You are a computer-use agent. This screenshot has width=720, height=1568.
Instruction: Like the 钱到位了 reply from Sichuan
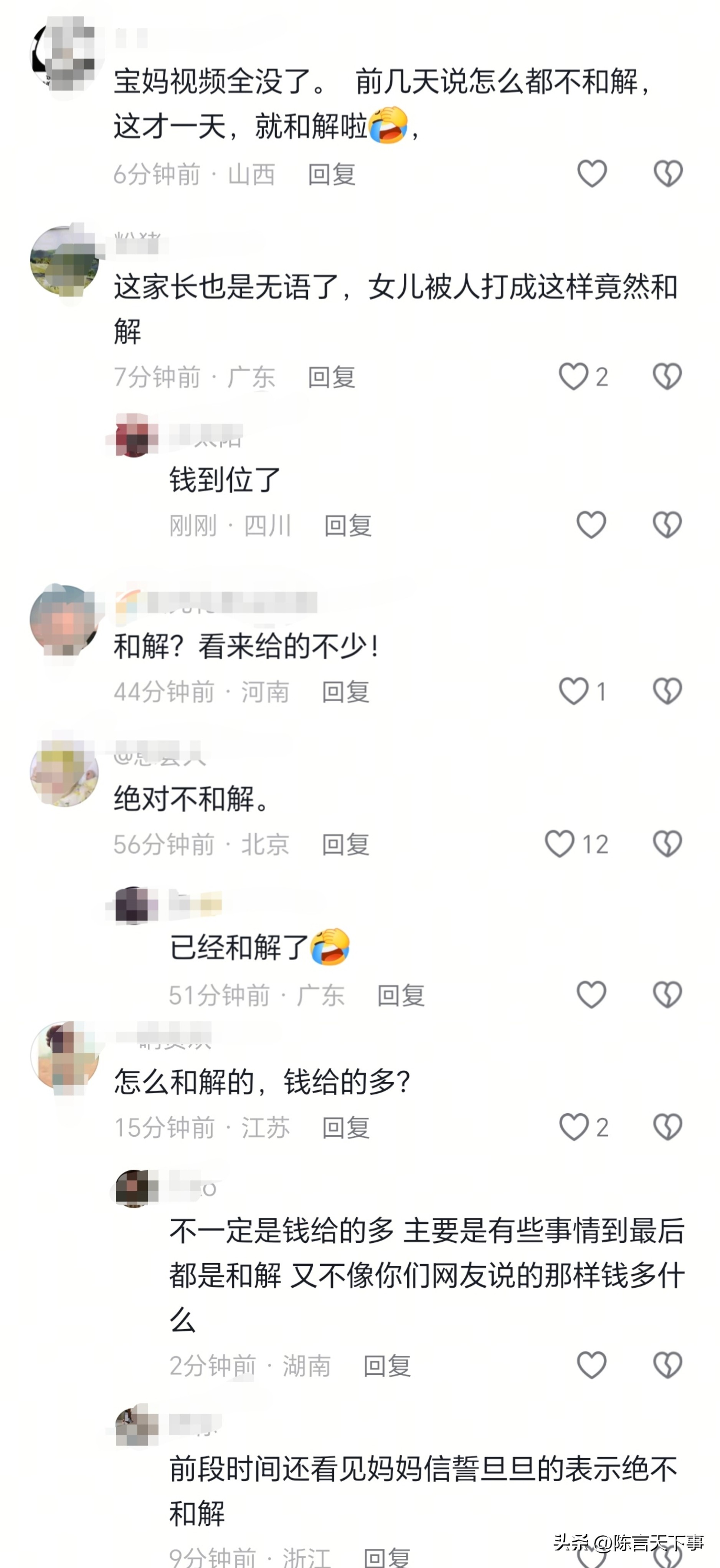click(x=592, y=525)
